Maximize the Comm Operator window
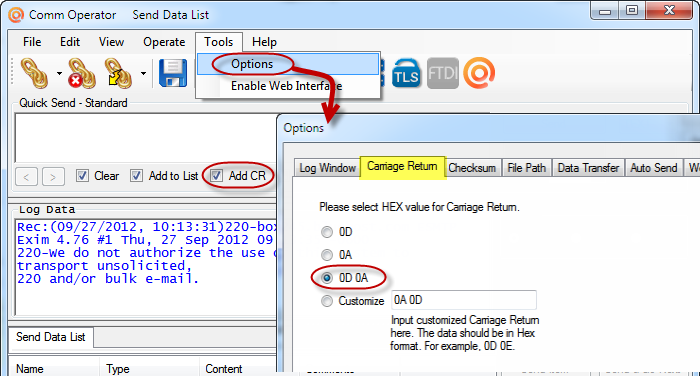 point(631,11)
